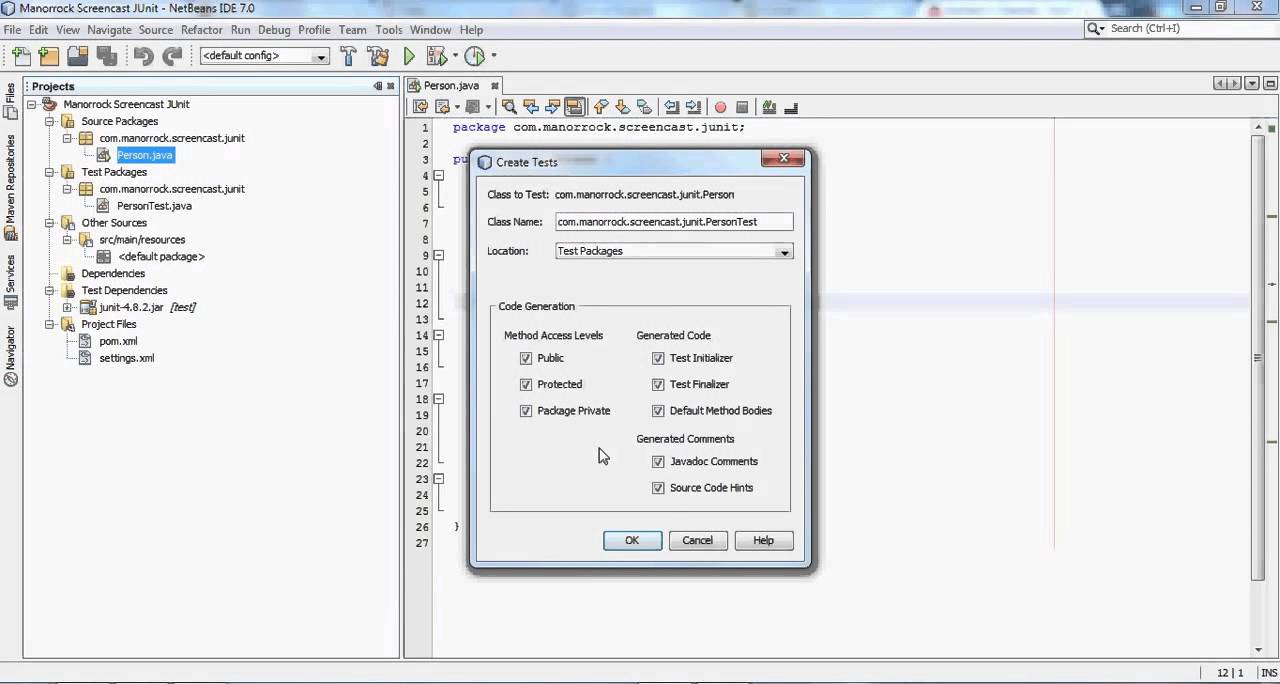Open the Maven Repositories side panel
This screenshot has height=684, width=1280.
11,188
